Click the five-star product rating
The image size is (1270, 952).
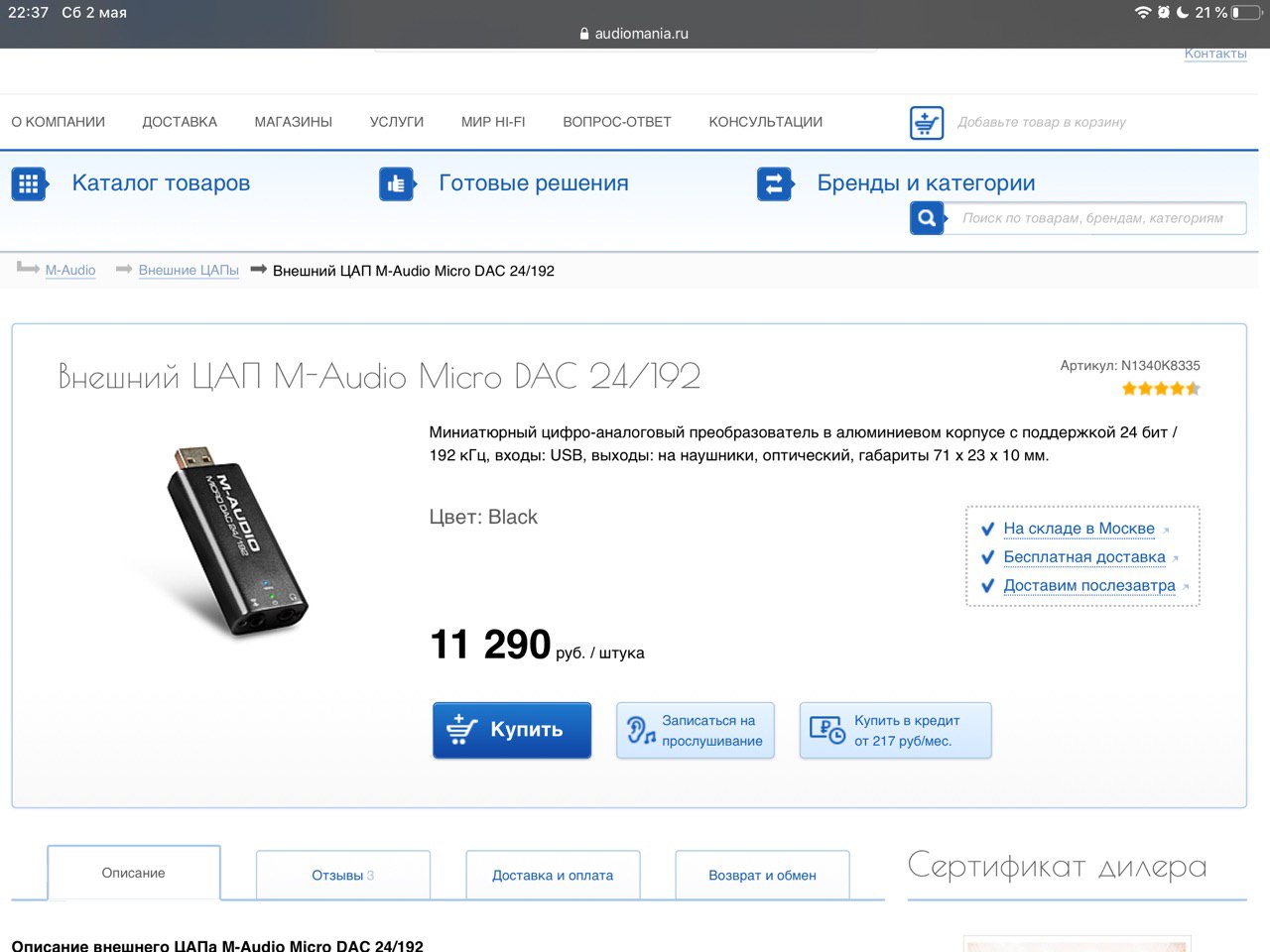tap(1161, 389)
